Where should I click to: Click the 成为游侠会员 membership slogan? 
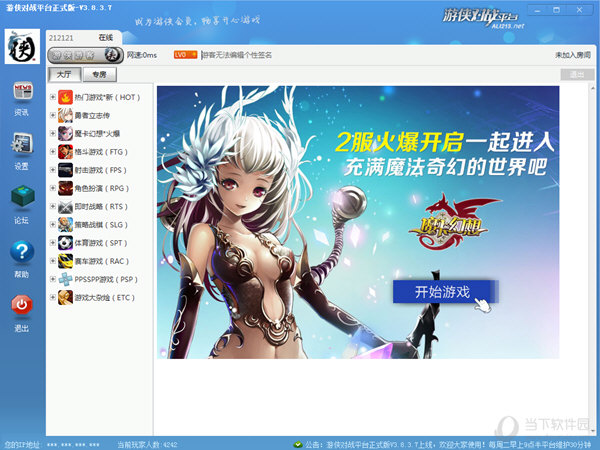[x=197, y=21]
